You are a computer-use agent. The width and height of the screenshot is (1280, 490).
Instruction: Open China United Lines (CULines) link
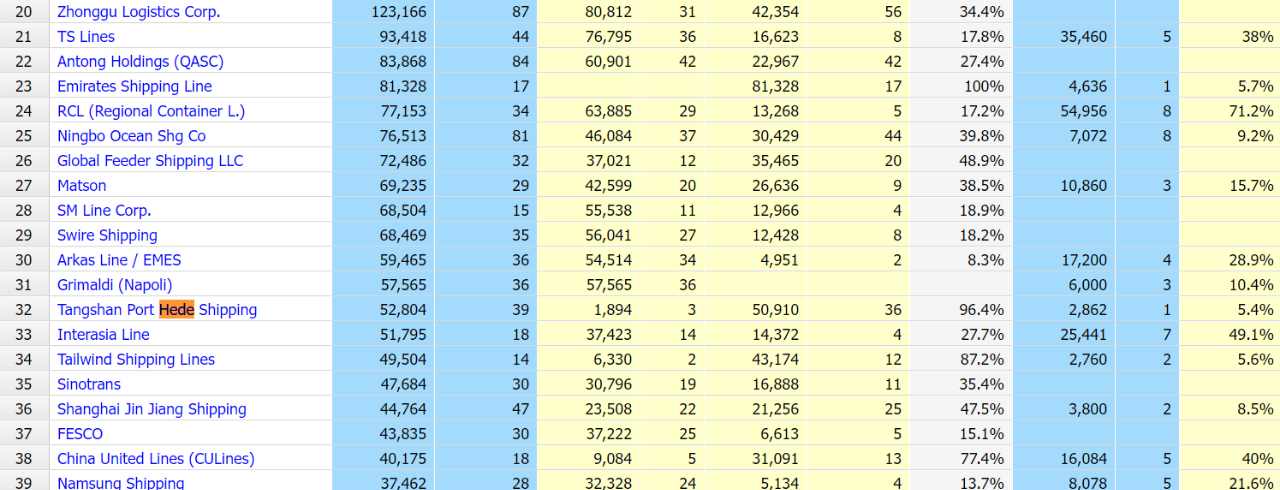[x=156, y=459]
